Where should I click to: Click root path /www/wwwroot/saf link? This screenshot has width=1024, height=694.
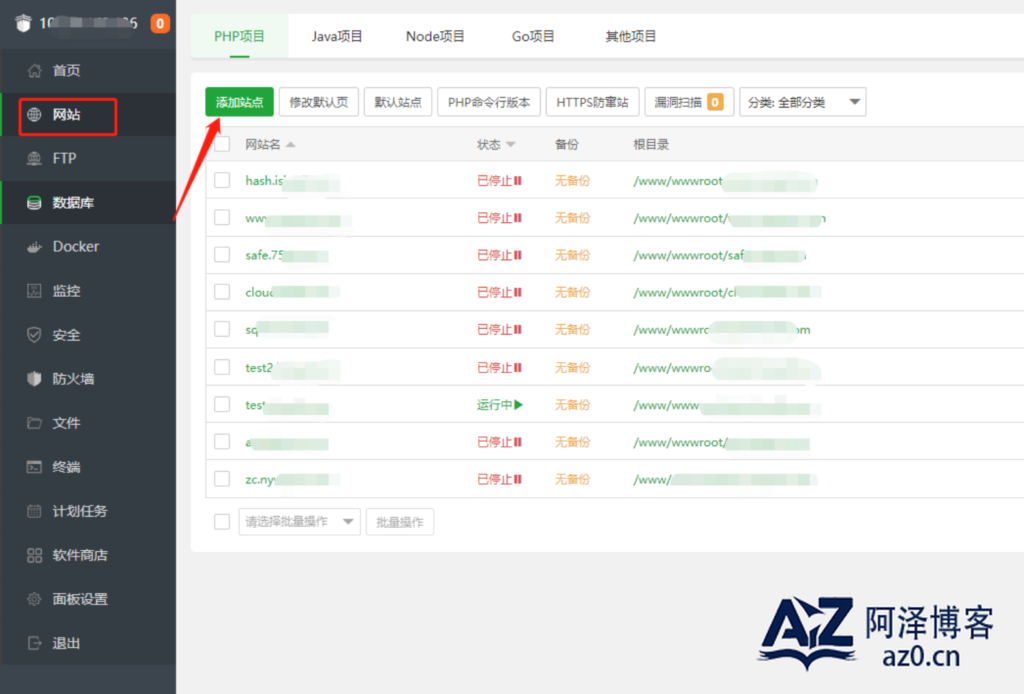pyautogui.click(x=719, y=255)
